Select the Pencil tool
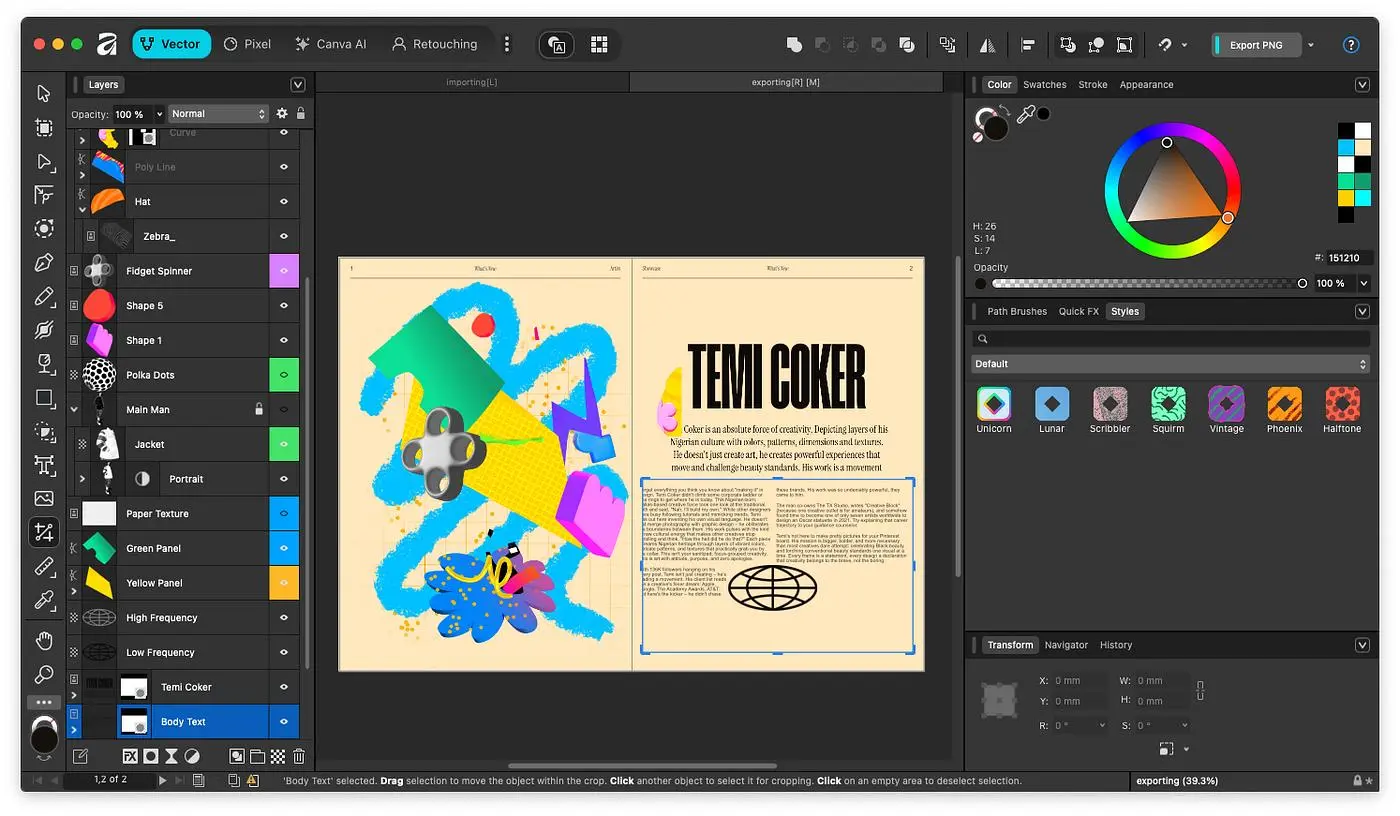Image resolution: width=1400 pixels, height=816 pixels. pyautogui.click(x=44, y=296)
